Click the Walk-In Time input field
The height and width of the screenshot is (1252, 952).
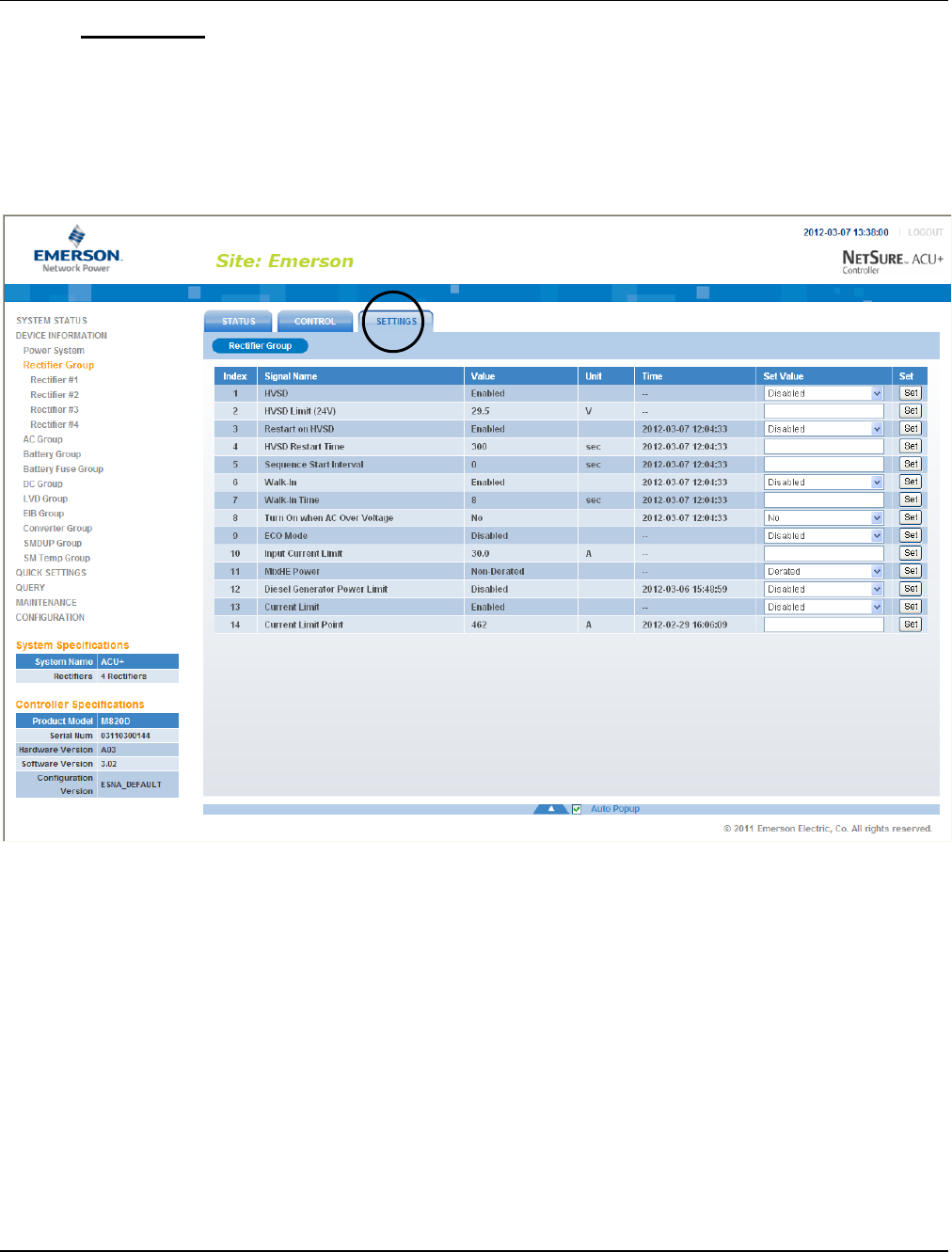click(x=824, y=500)
